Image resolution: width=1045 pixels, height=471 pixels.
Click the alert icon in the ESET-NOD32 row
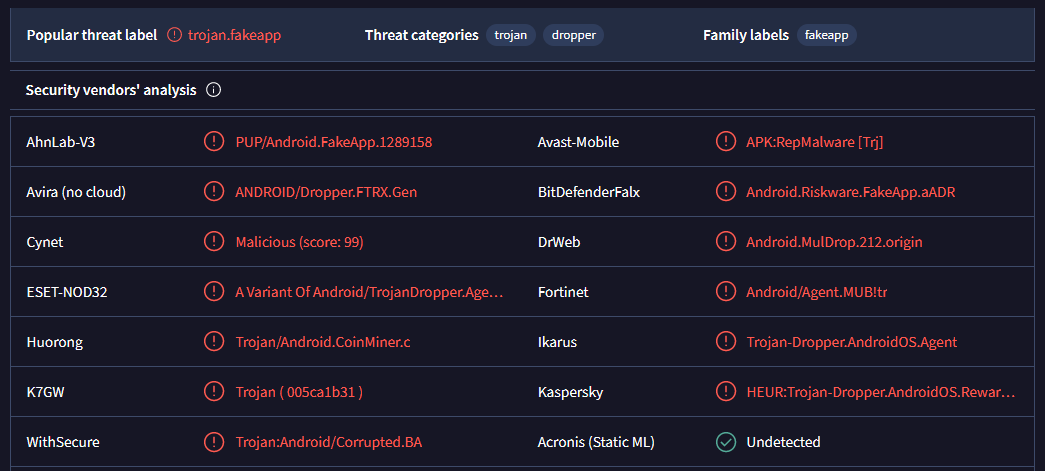tap(213, 291)
